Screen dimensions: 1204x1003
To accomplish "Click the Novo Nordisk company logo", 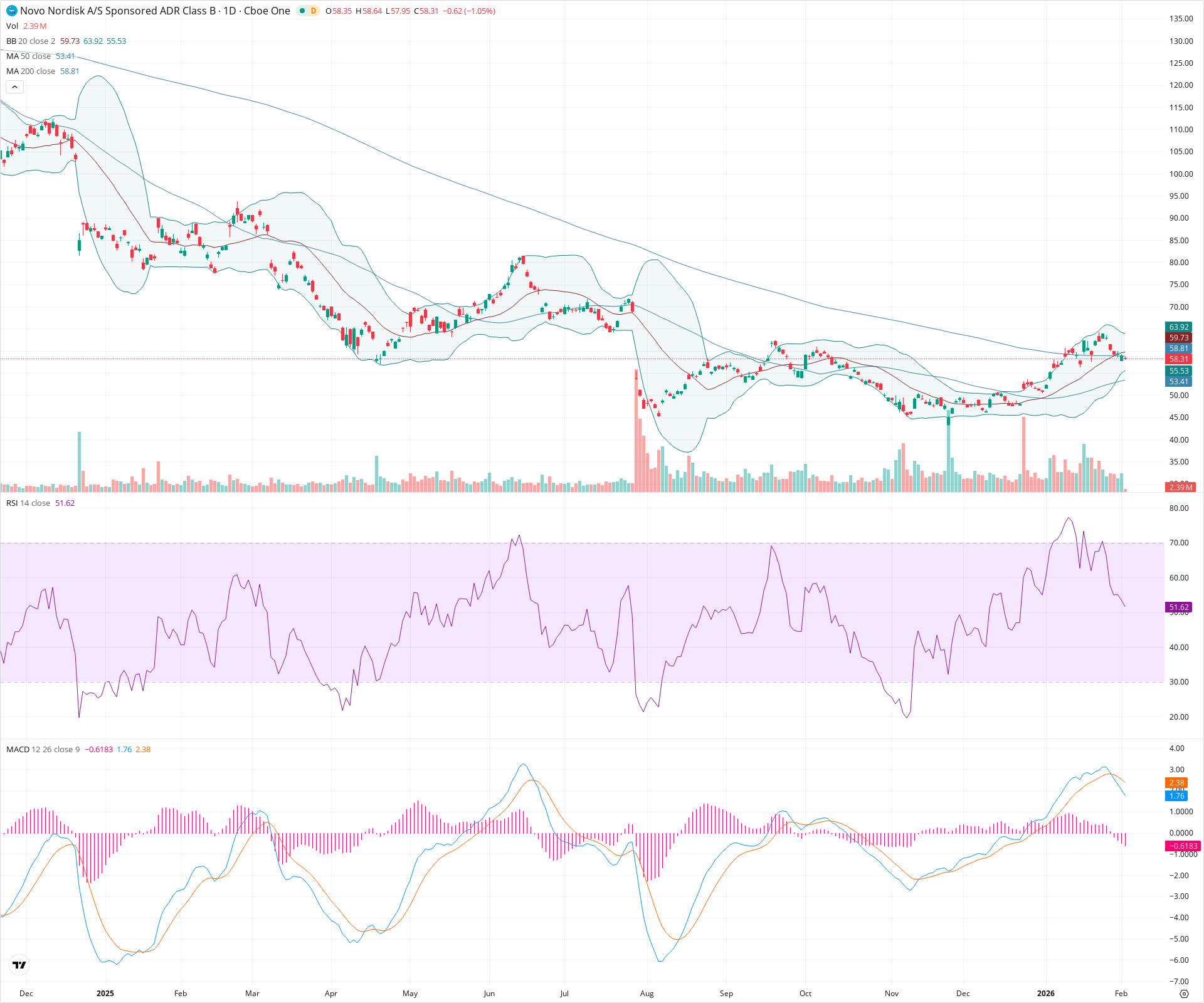I will pos(11,11).
